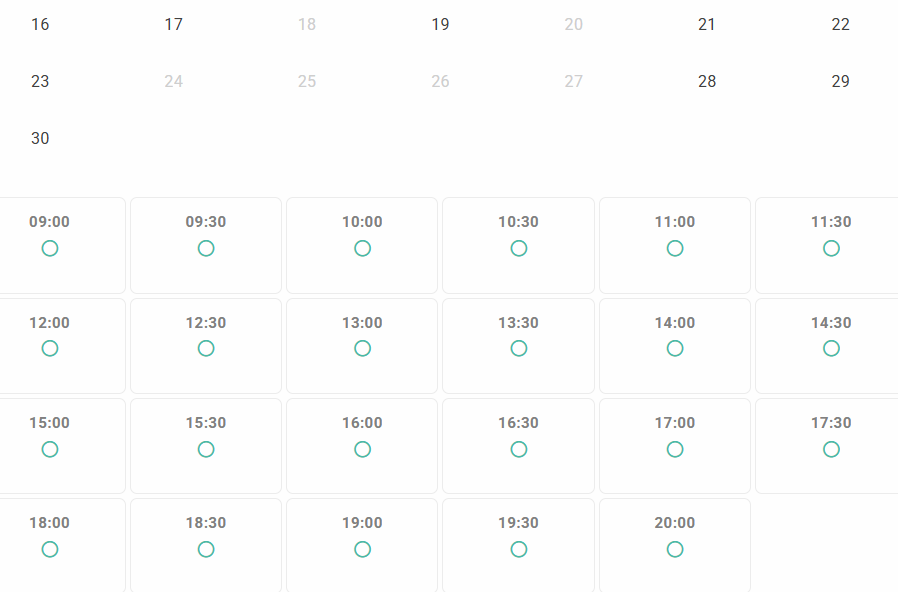This screenshot has width=898, height=592.
Task: Choose date 21 on the calendar
Action: [707, 24]
